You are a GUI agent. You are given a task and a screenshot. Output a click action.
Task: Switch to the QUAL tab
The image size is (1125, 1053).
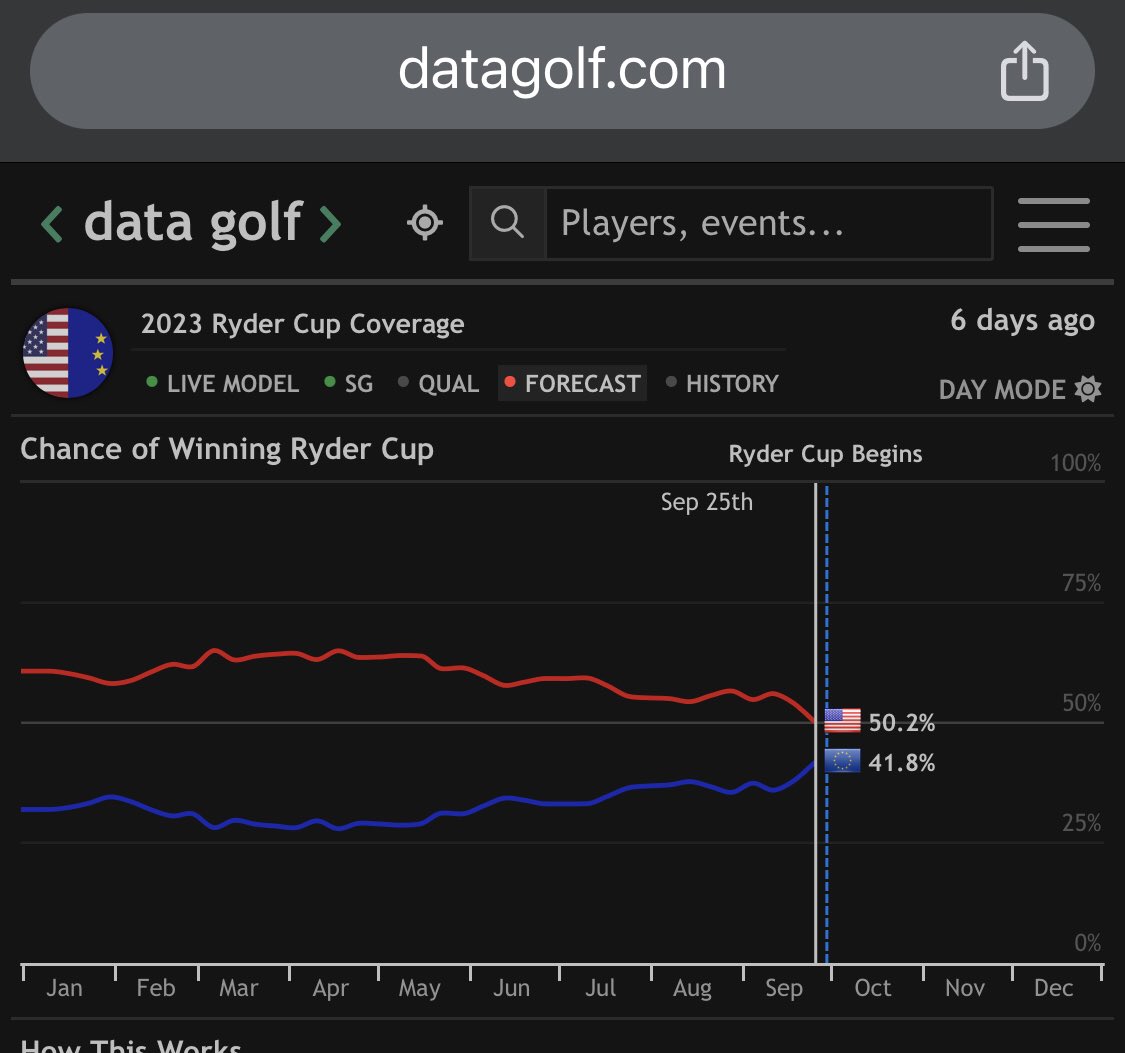pos(438,383)
